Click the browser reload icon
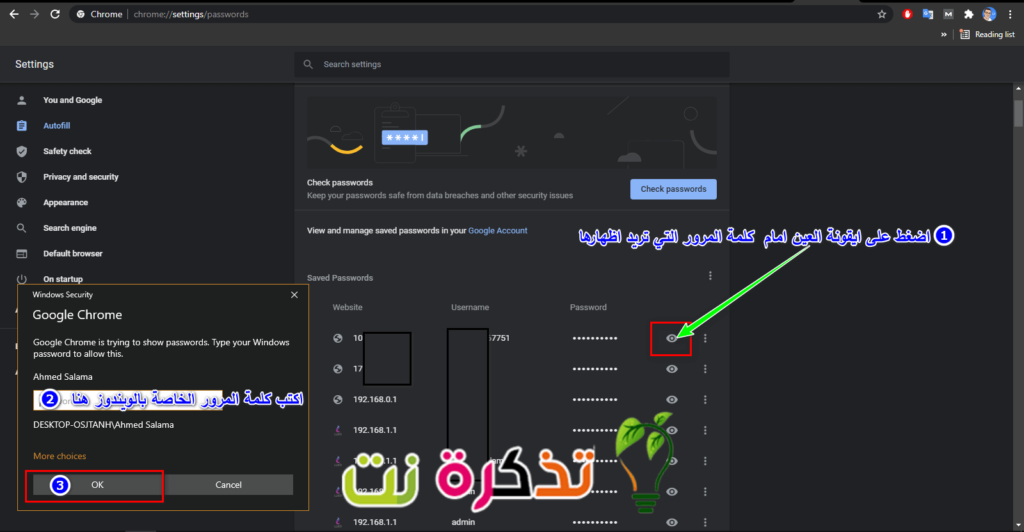Screen dimensions: 1024x532 54,14
